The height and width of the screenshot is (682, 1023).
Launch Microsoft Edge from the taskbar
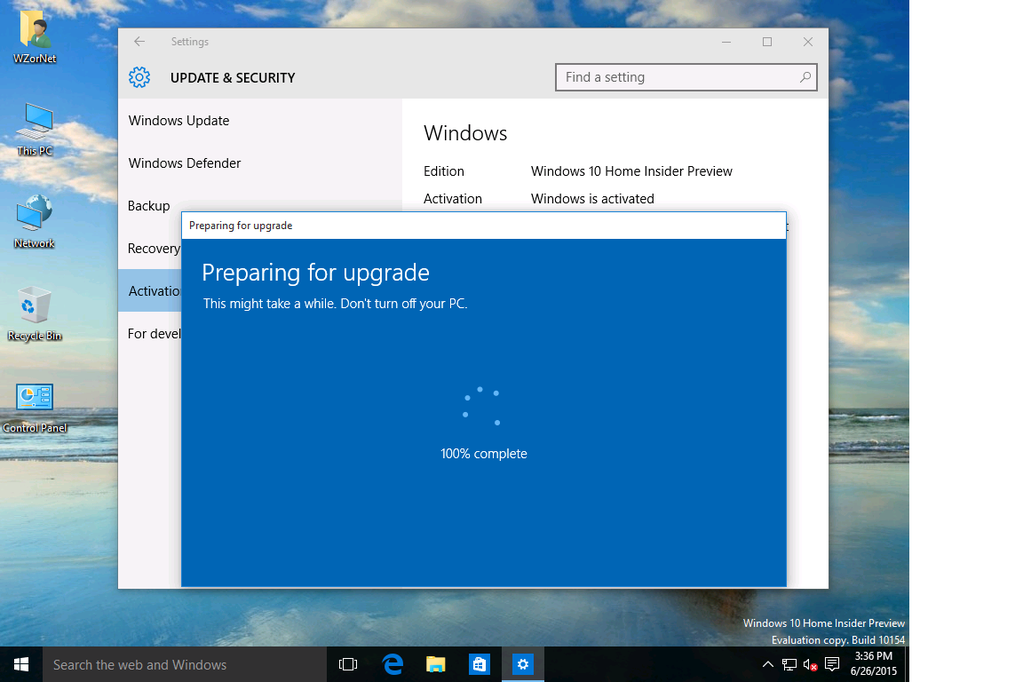click(x=392, y=664)
